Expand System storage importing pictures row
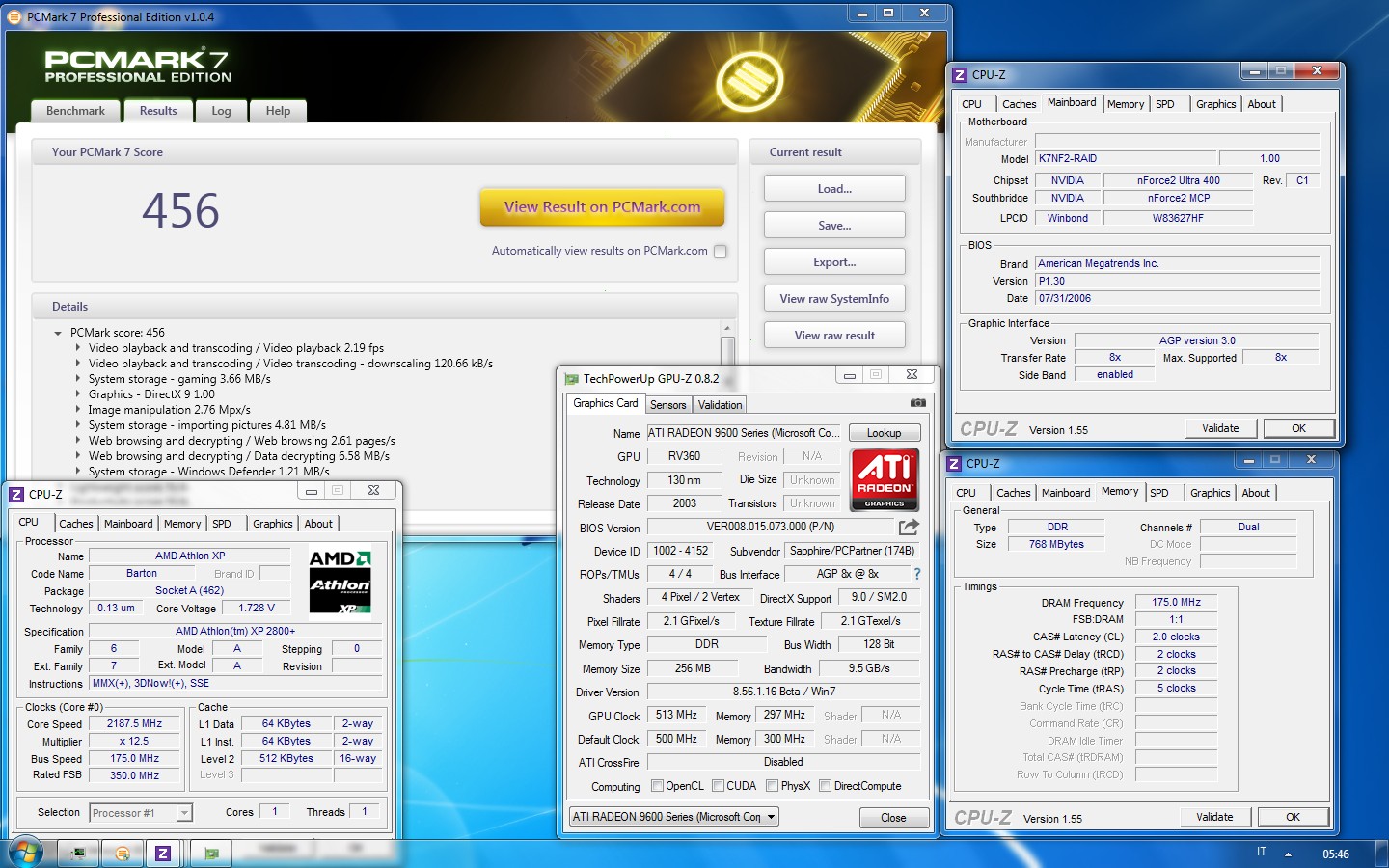The image size is (1389, 868). pyautogui.click(x=78, y=425)
